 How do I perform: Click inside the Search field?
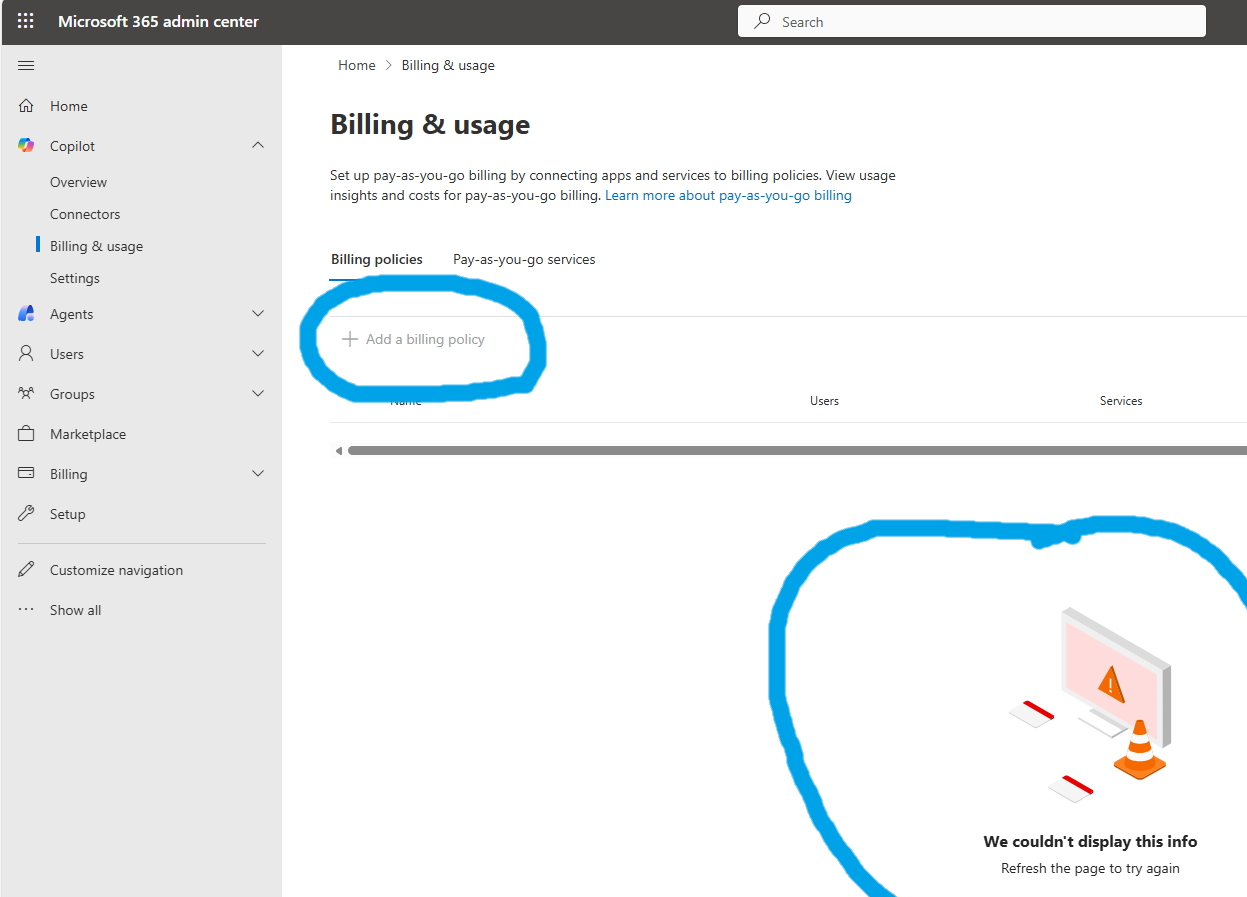pyautogui.click(x=970, y=20)
